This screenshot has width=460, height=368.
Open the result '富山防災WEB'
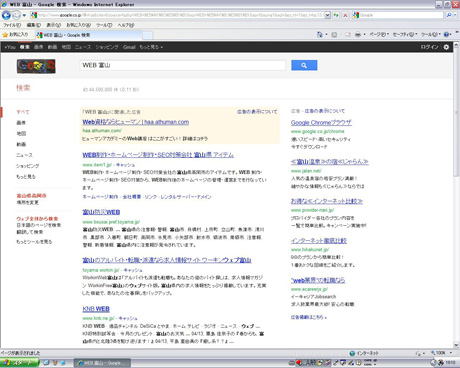(x=101, y=212)
